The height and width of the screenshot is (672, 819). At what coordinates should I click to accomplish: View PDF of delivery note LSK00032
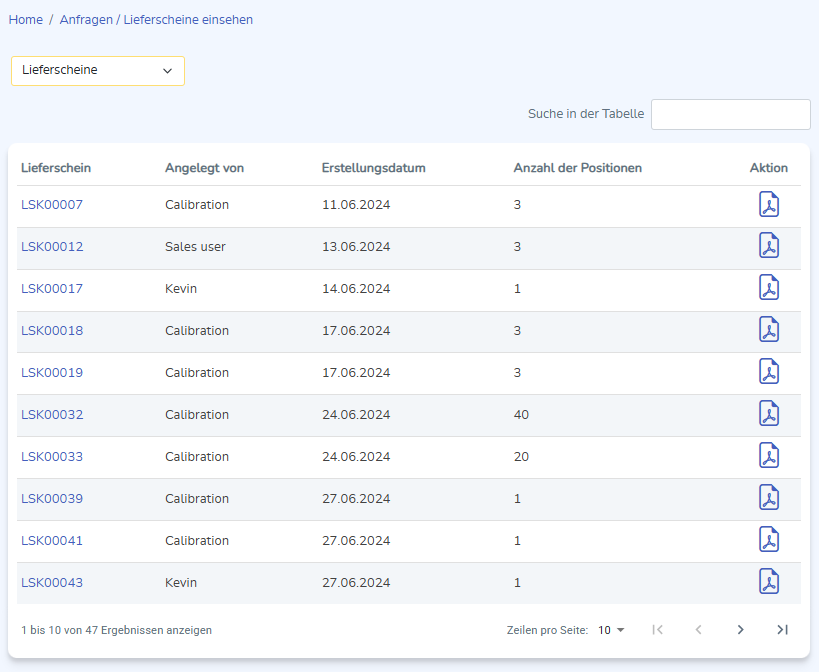768,415
